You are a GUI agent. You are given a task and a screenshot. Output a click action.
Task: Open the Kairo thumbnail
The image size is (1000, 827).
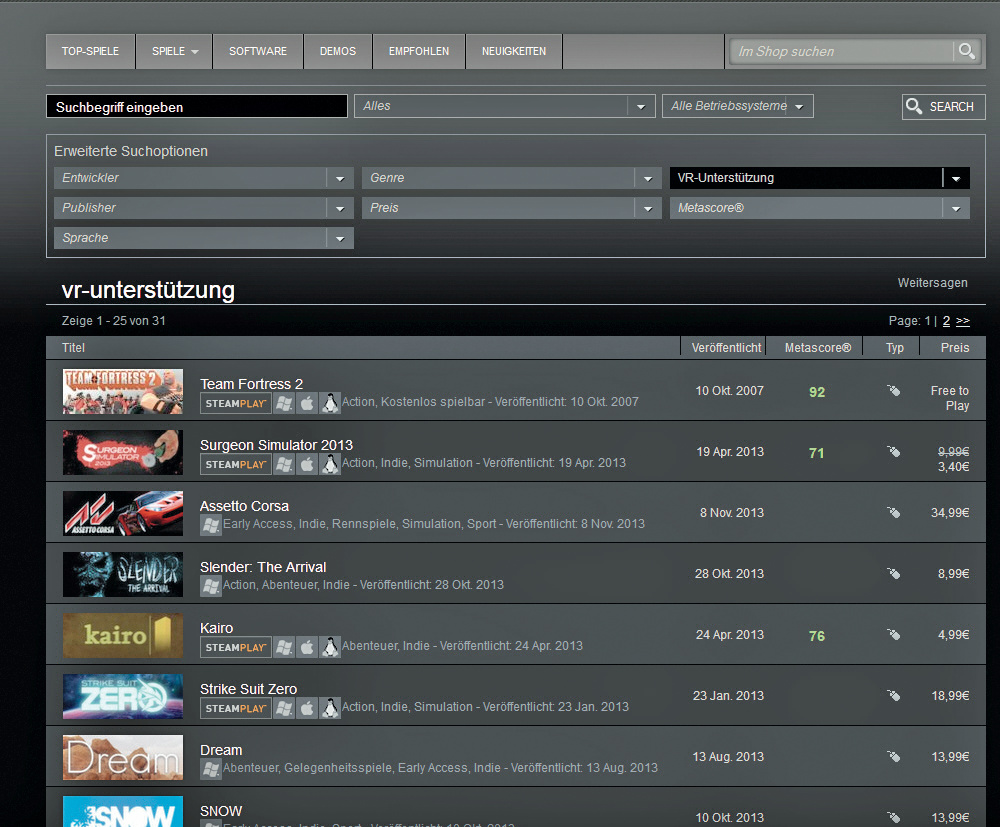point(123,636)
